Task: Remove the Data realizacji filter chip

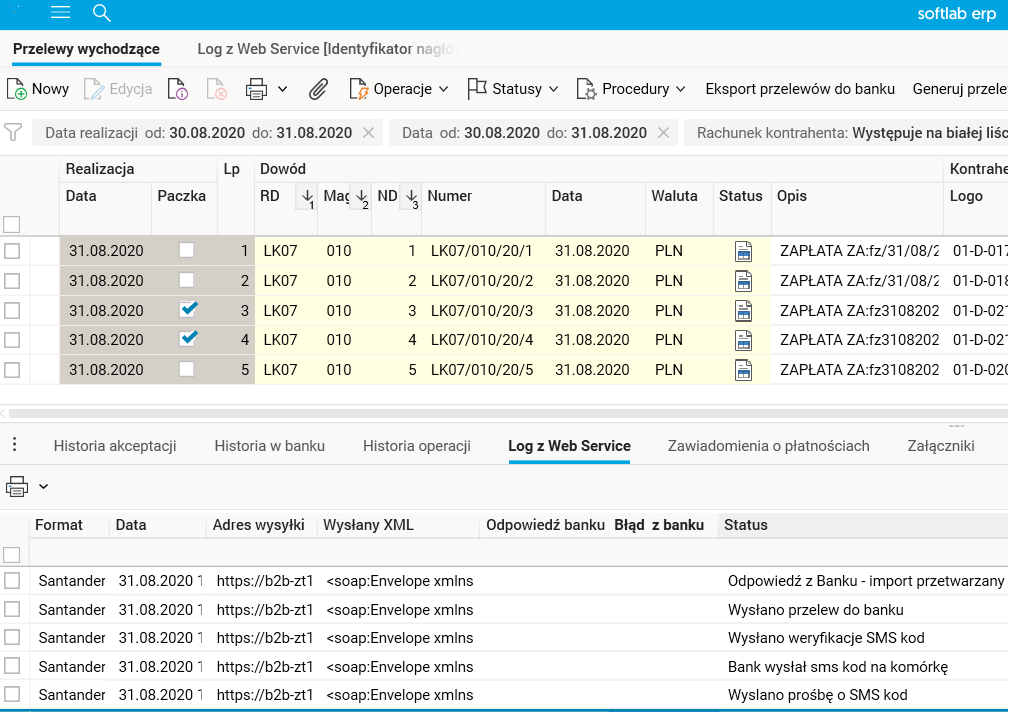Action: 368,133
